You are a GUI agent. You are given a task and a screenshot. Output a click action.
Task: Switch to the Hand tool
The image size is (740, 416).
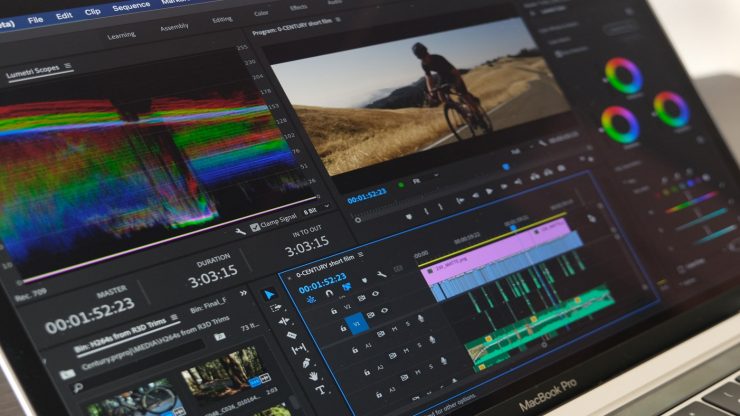313,377
